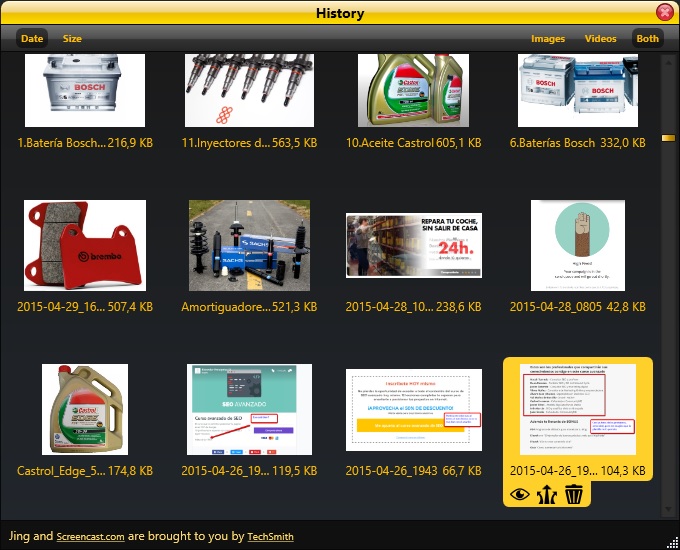Image resolution: width=680 pixels, height=550 pixels.
Task: Open the TechSmith link
Action: tap(270, 537)
